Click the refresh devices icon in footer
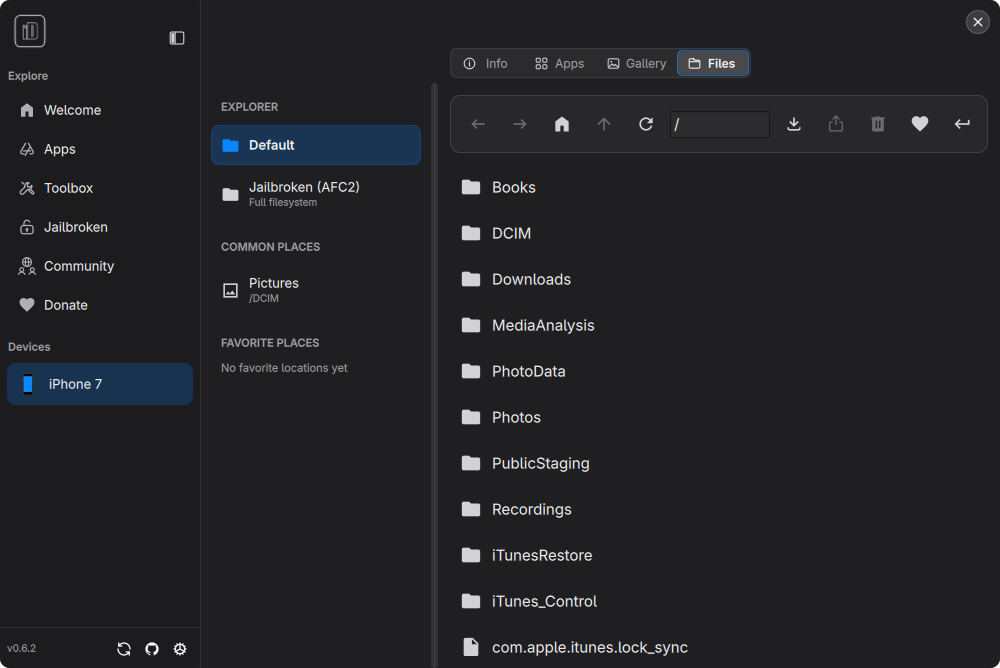Screen dimensions: 1000x668 [x=124, y=649]
